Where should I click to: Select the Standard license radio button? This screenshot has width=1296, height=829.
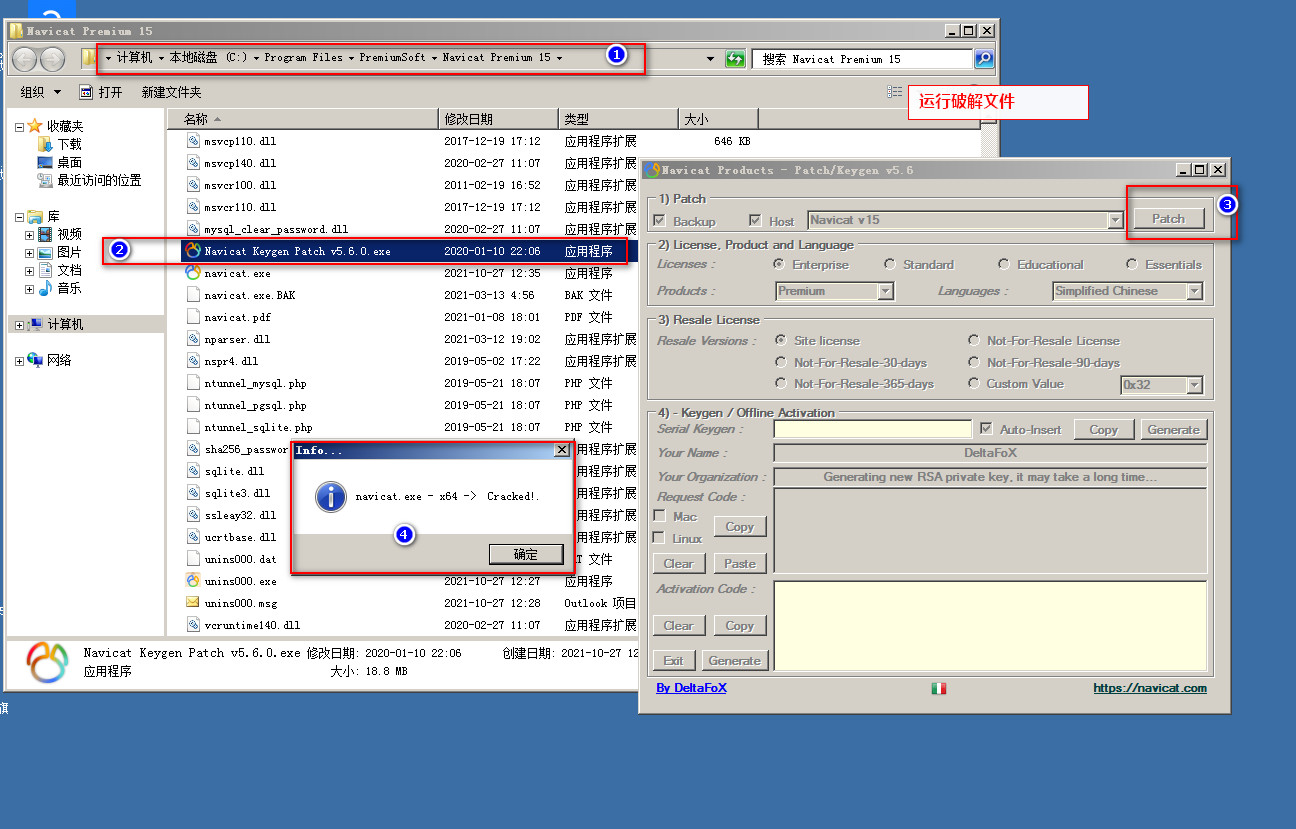890,265
